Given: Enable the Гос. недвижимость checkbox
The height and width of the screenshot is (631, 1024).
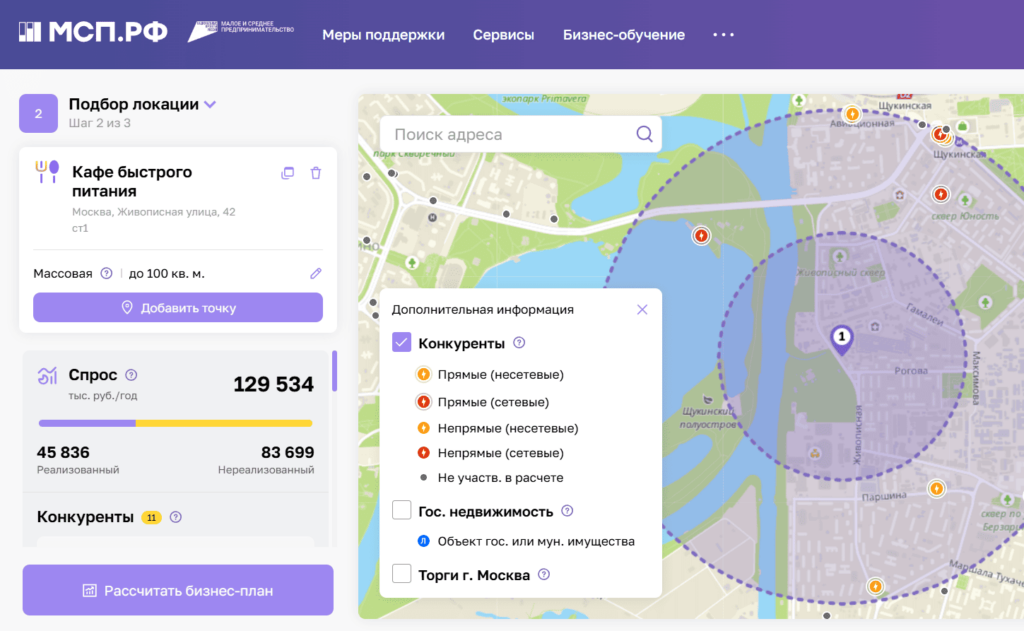Looking at the screenshot, I should [x=402, y=511].
